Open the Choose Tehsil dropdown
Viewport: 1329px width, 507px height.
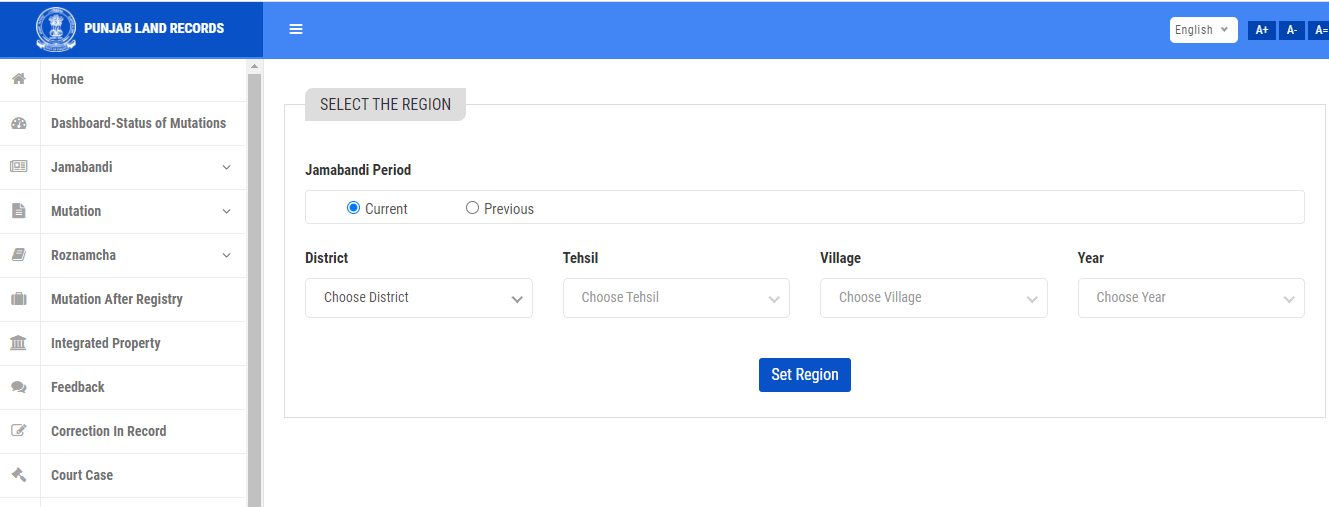[676, 298]
